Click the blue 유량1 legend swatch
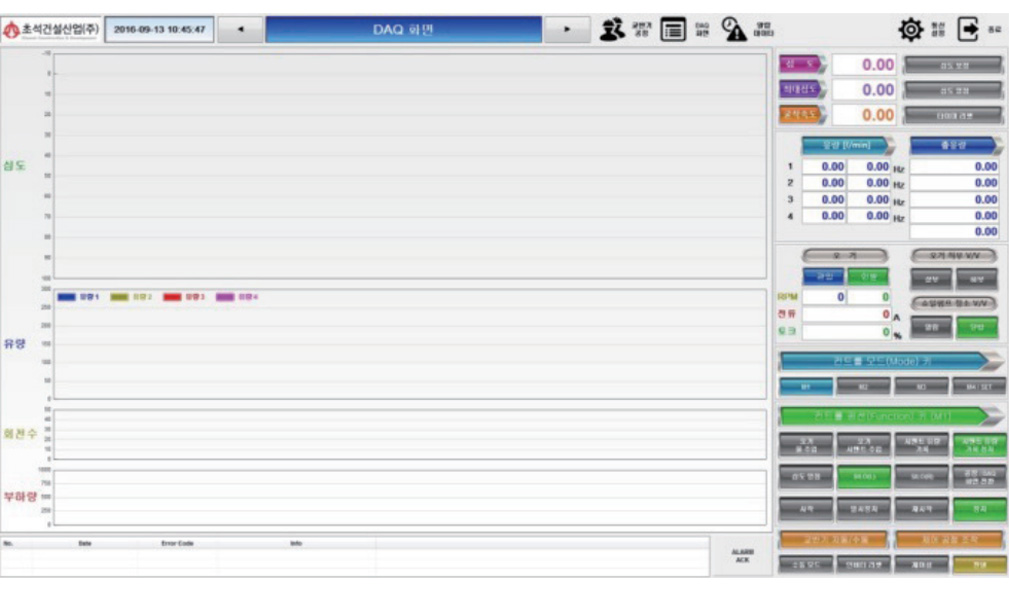This screenshot has height=590, width=1009. (67, 297)
